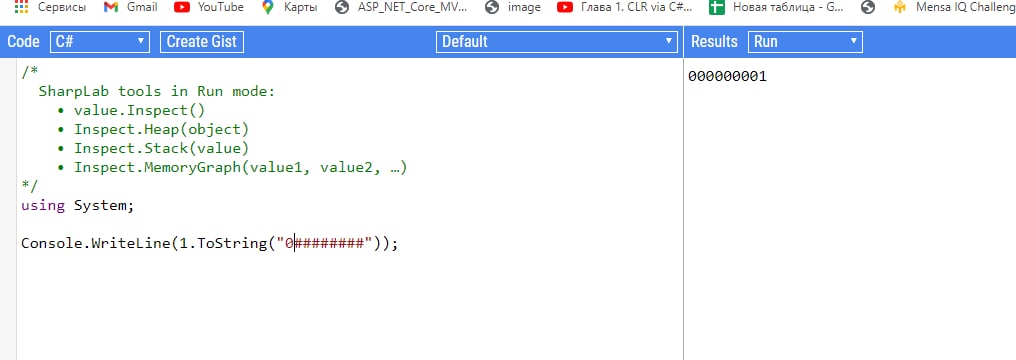Click the Code panel label
The image size is (1016, 360).
23,41
